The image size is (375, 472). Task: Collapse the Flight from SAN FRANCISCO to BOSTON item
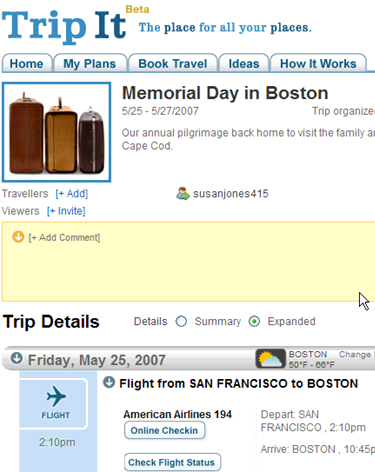click(x=109, y=382)
